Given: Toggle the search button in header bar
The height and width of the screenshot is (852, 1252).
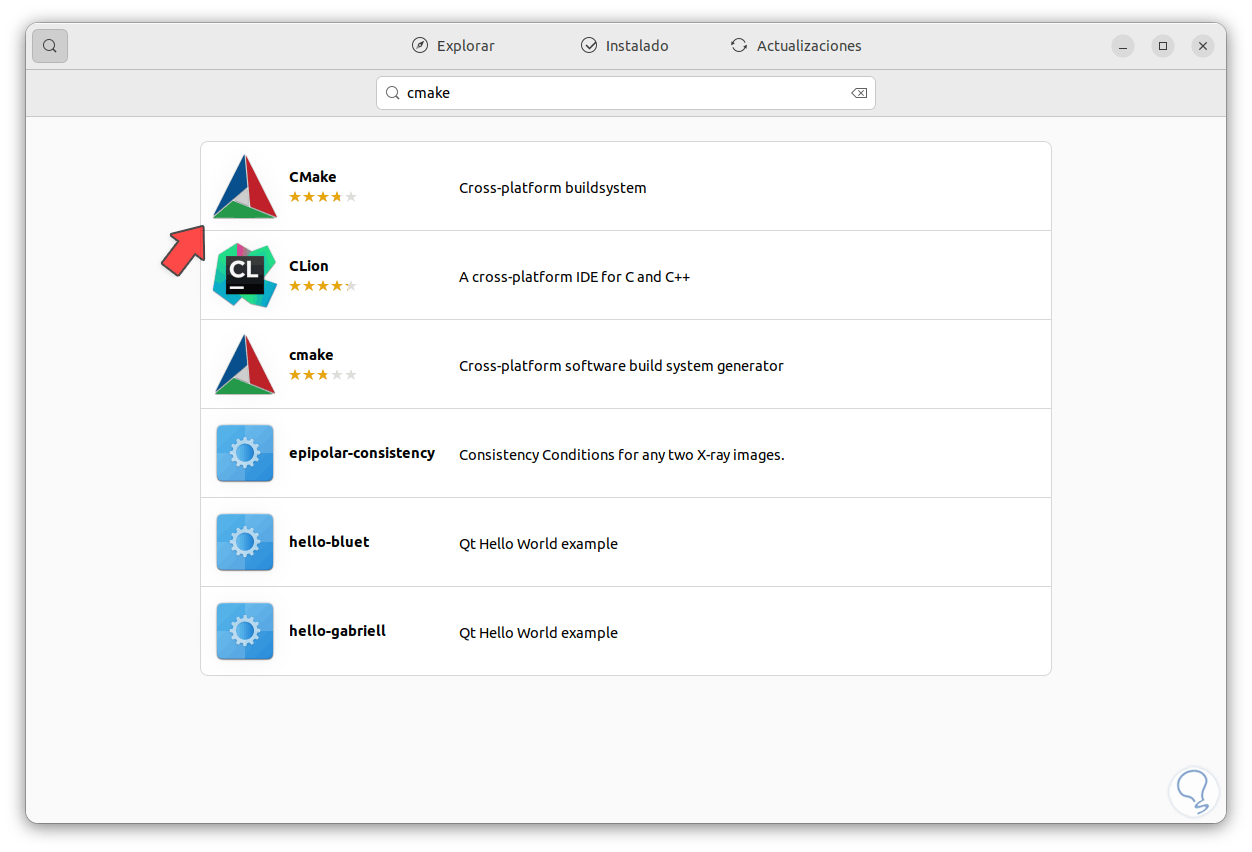Looking at the screenshot, I should point(50,46).
